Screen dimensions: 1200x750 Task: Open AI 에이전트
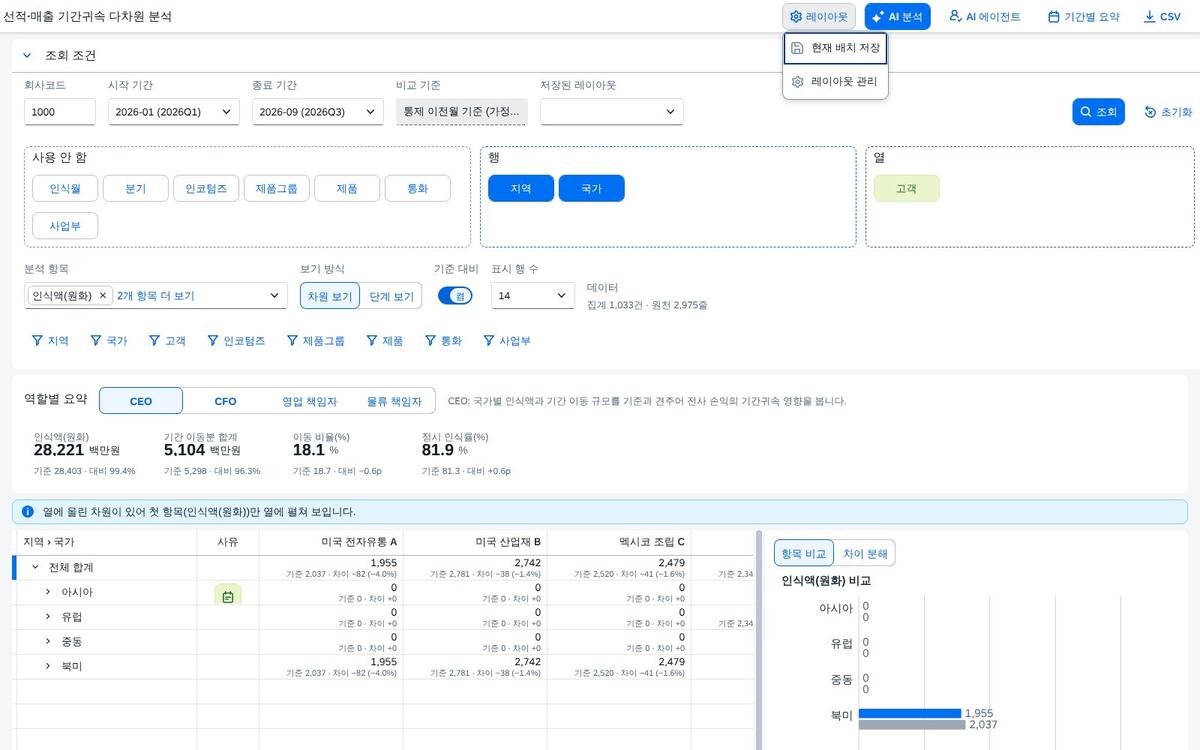click(x=985, y=16)
